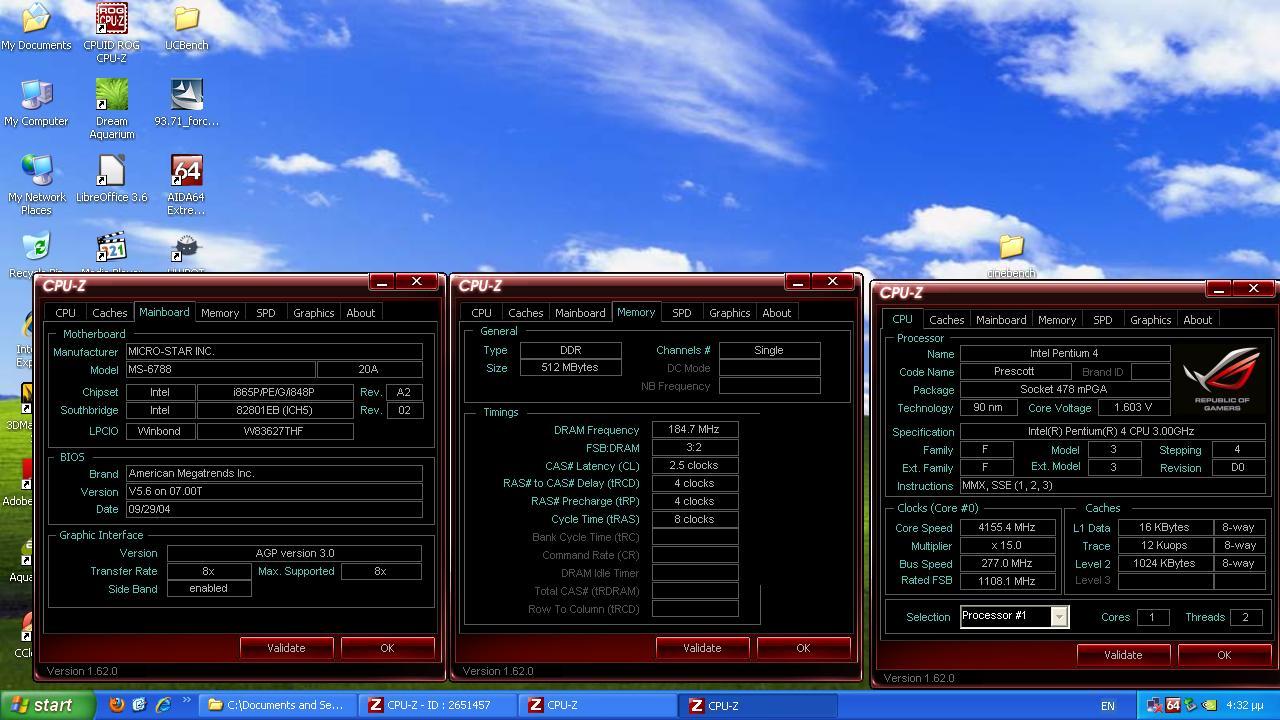Click the AIDA64 system tray icon

coord(1173,705)
